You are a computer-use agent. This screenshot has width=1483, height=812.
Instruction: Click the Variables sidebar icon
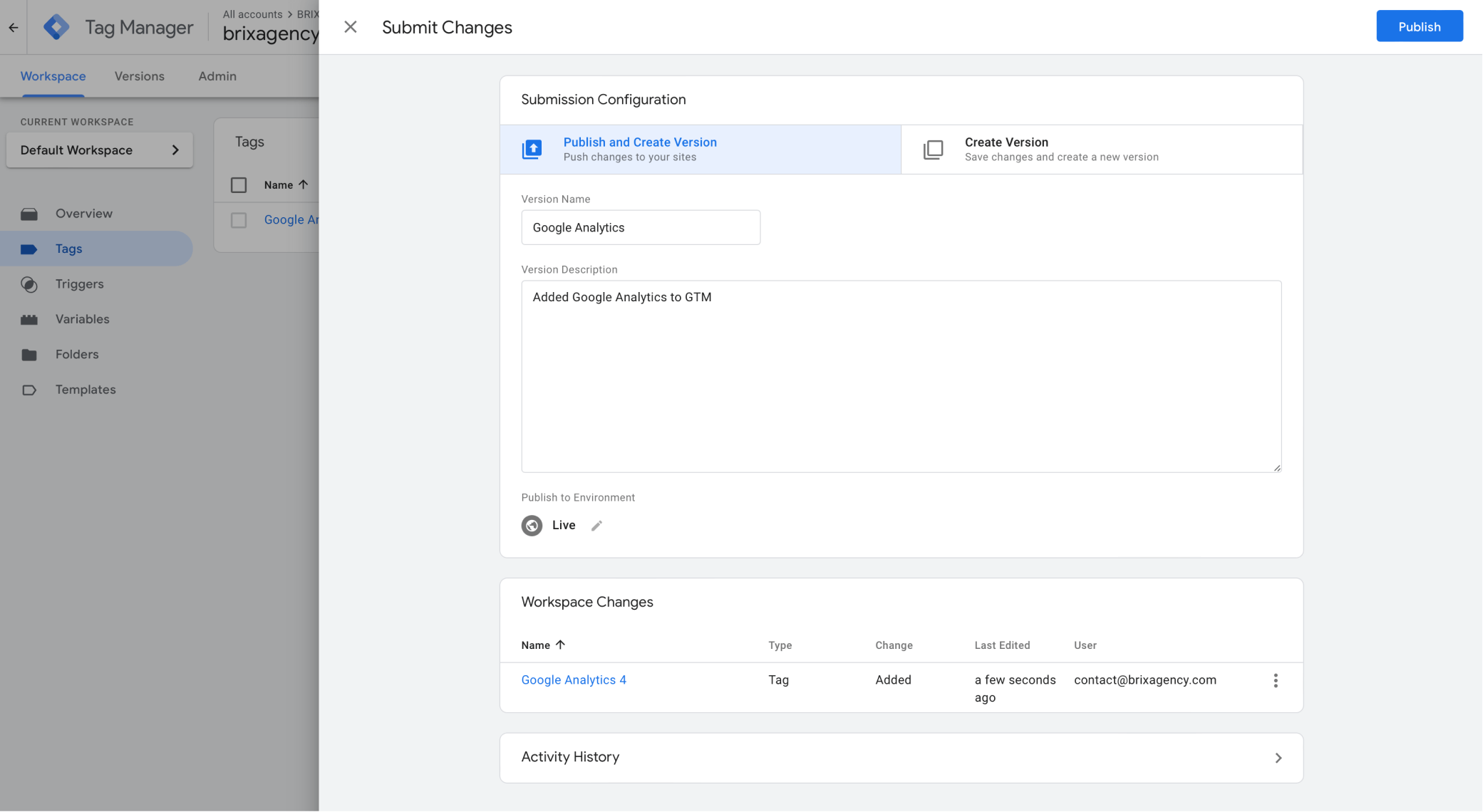click(30, 318)
